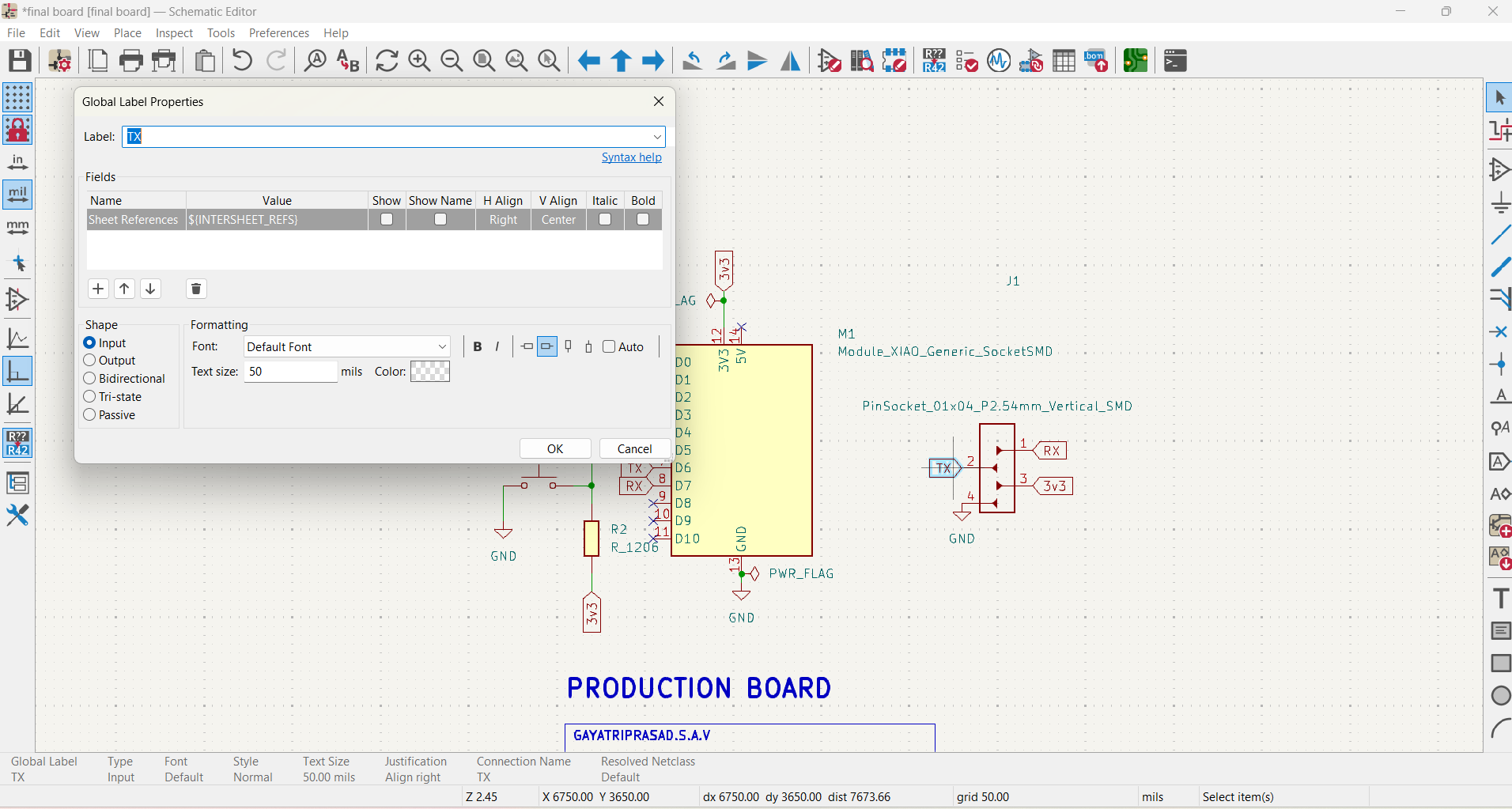
Task: Select the Output shape radio button
Action: pos(89,360)
